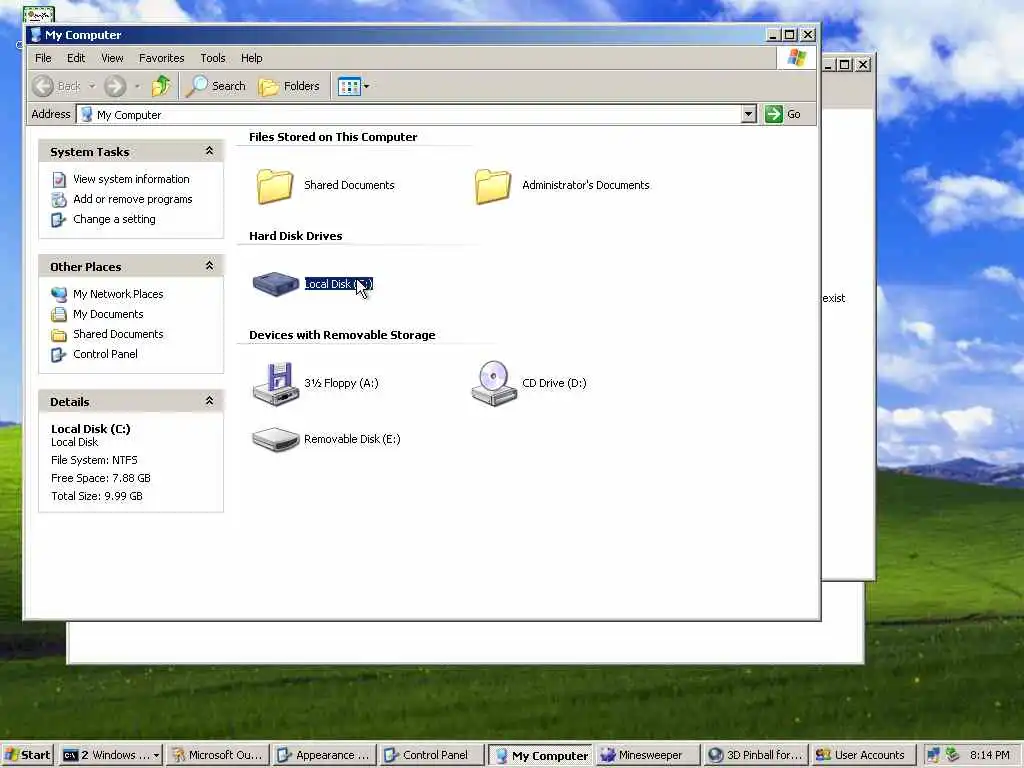Screen dimensions: 1024x768
Task: Open the File menu
Action: [x=43, y=58]
